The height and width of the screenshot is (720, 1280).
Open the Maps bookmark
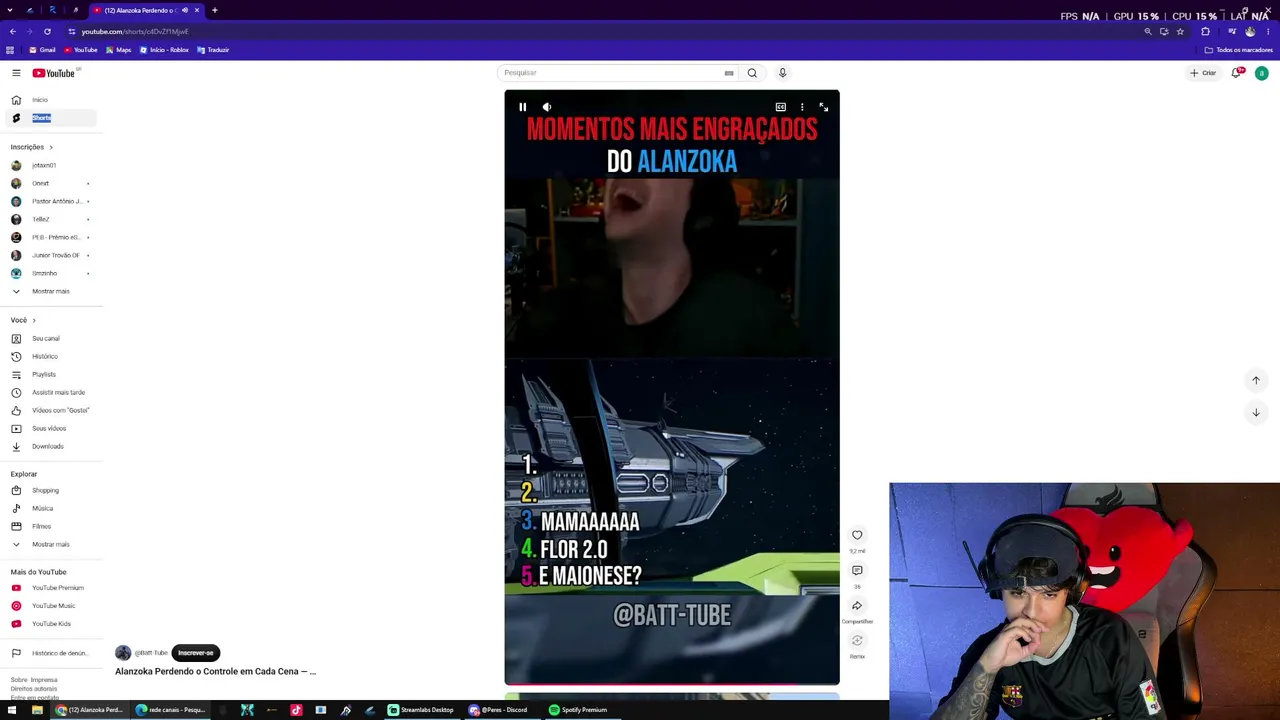coord(118,50)
